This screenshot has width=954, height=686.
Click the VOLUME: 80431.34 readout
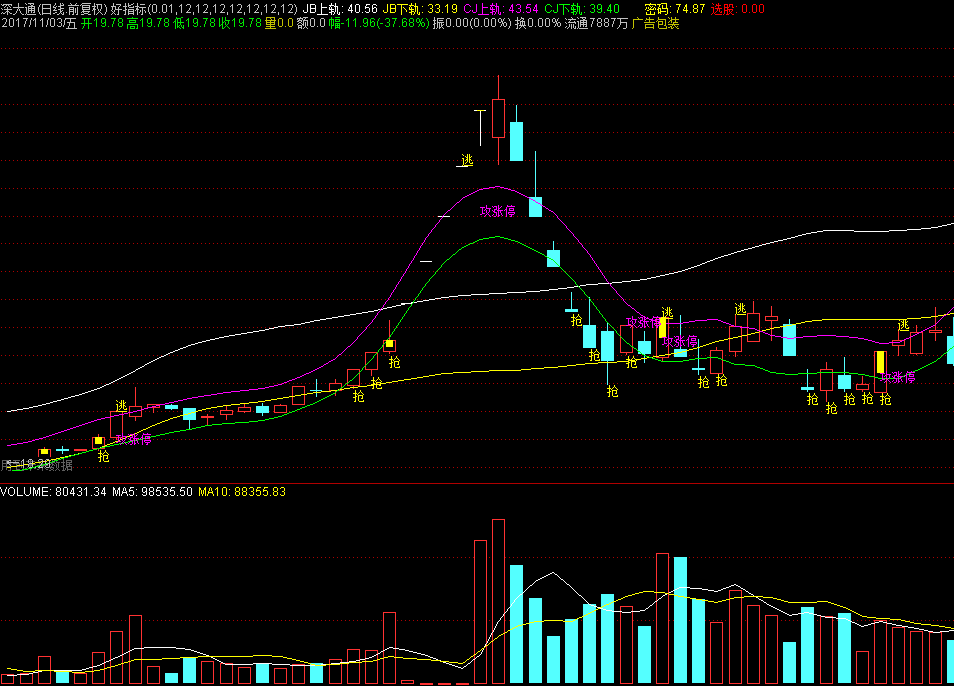click(x=54, y=492)
